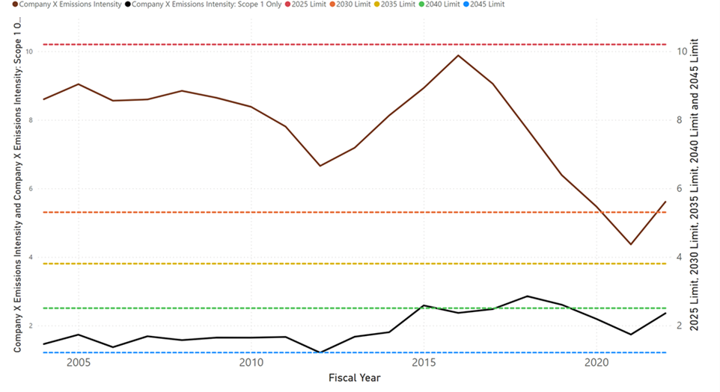
Task: Select the red 2025 Limit legend marker
Action: [x=288, y=4]
